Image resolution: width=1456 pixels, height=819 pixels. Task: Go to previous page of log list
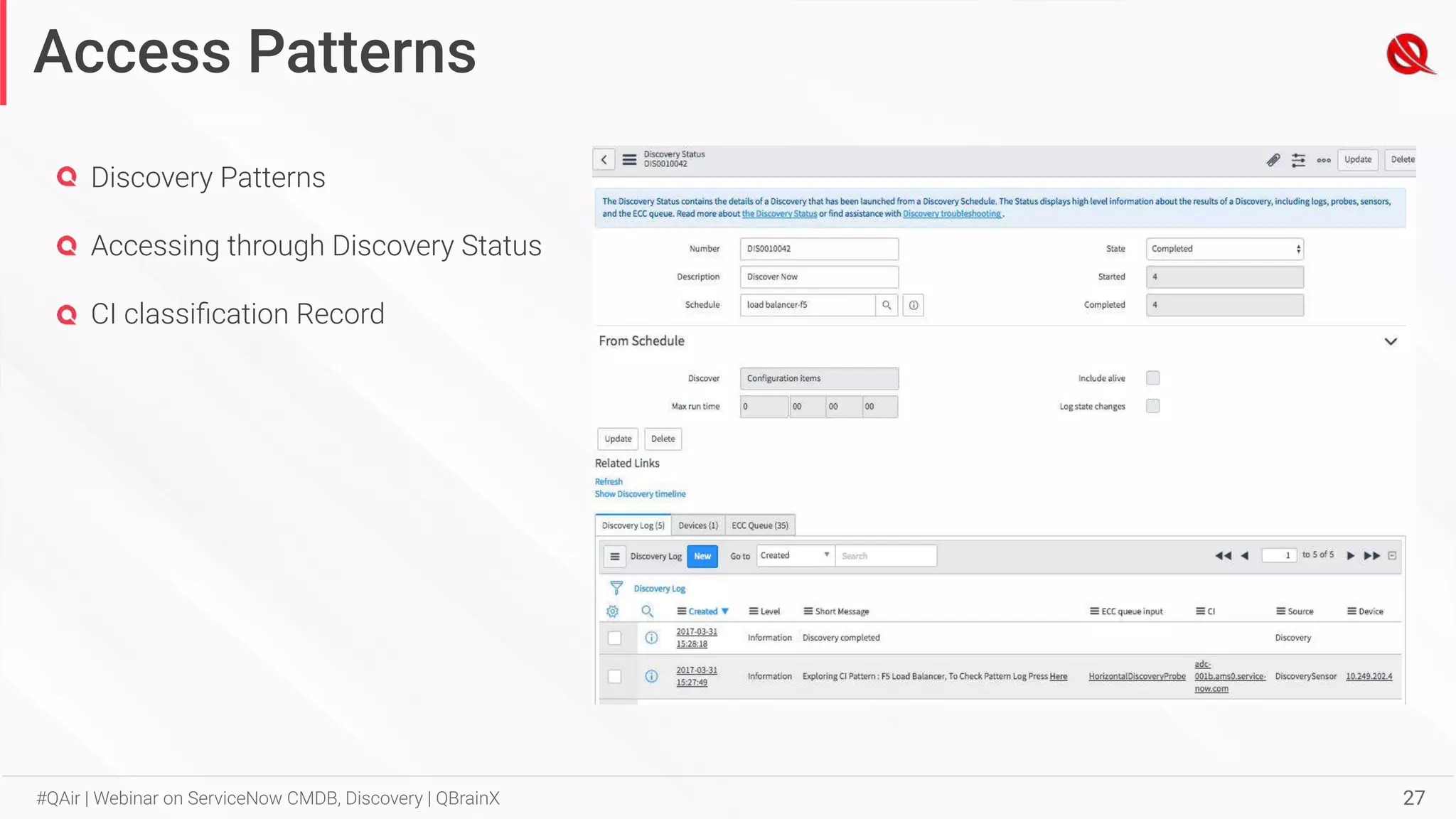pyautogui.click(x=1244, y=556)
